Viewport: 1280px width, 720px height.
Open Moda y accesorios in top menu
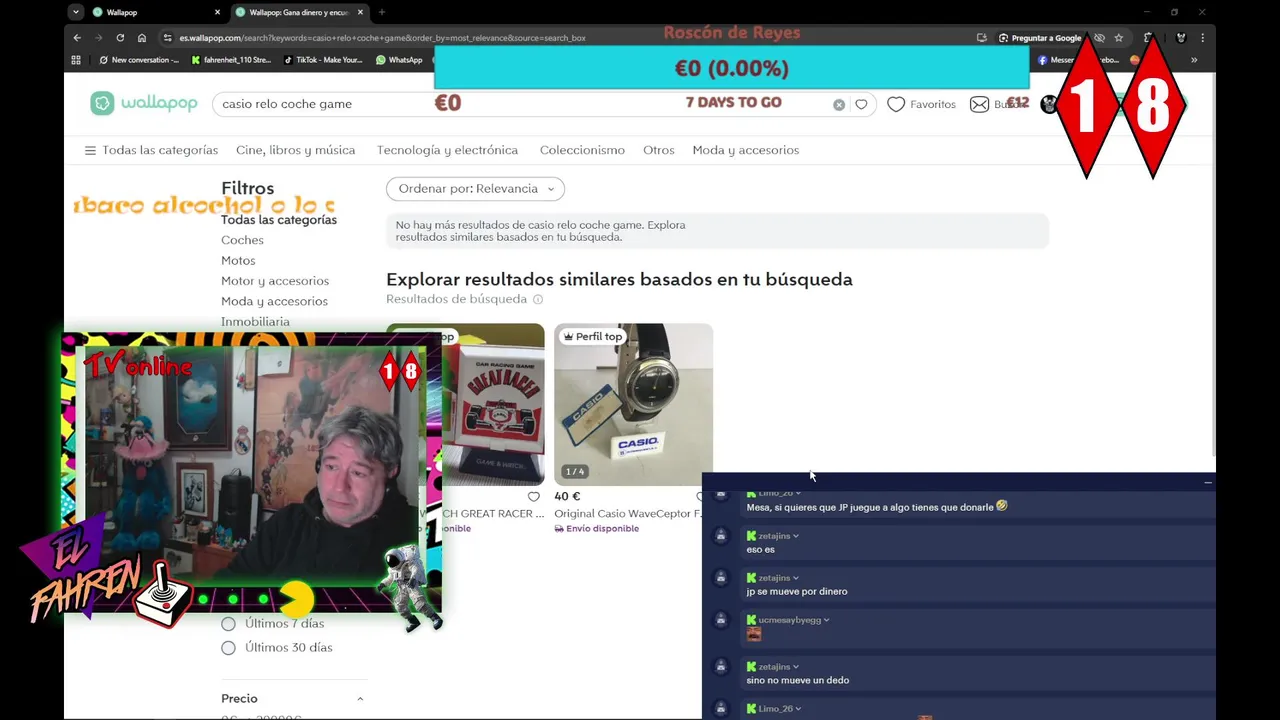[746, 150]
